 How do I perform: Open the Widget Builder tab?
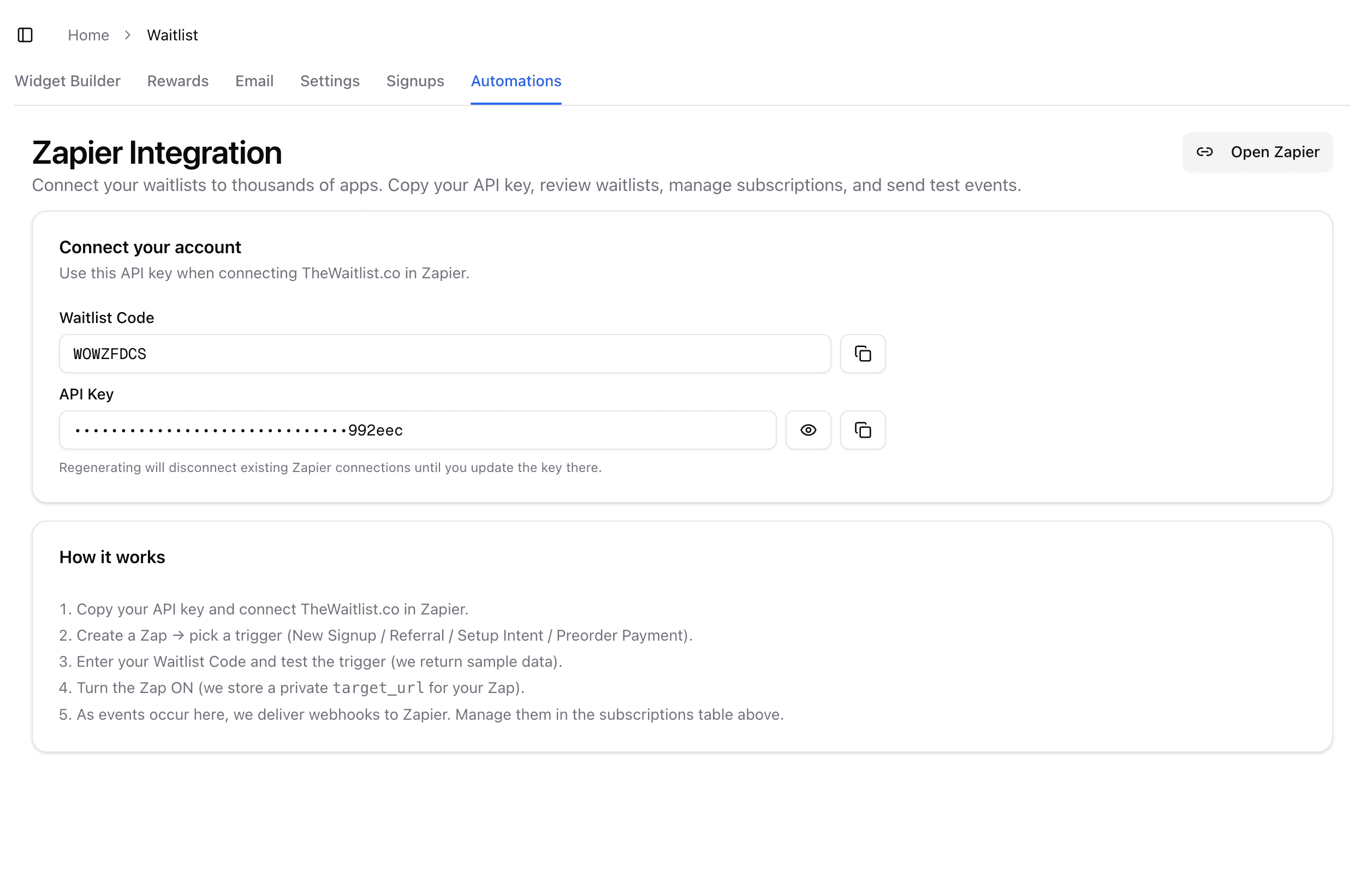click(x=67, y=81)
